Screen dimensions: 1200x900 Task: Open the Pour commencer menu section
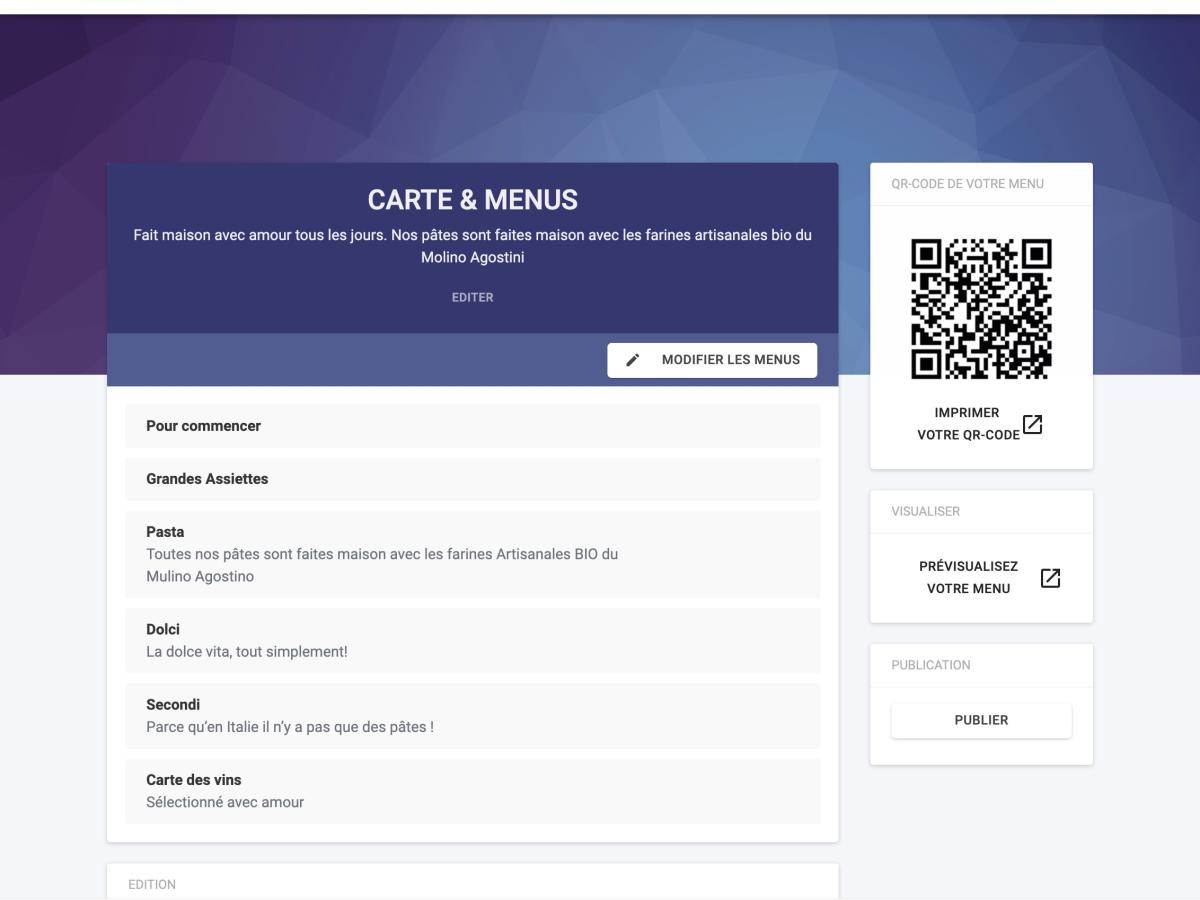pyautogui.click(x=472, y=426)
